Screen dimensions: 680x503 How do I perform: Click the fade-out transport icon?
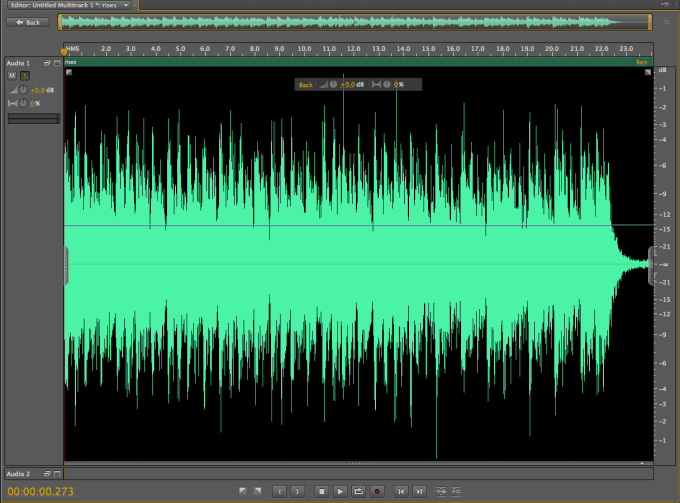coord(258,491)
